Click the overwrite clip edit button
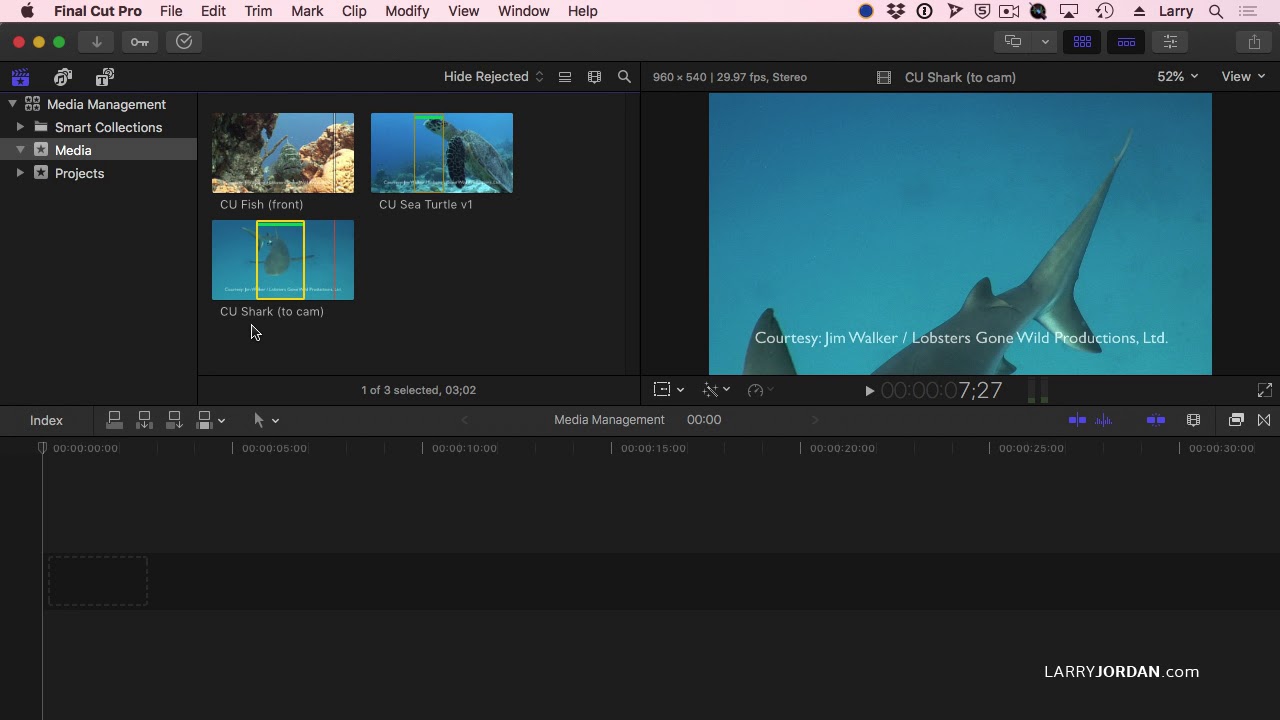Image resolution: width=1280 pixels, height=720 pixels. [204, 420]
